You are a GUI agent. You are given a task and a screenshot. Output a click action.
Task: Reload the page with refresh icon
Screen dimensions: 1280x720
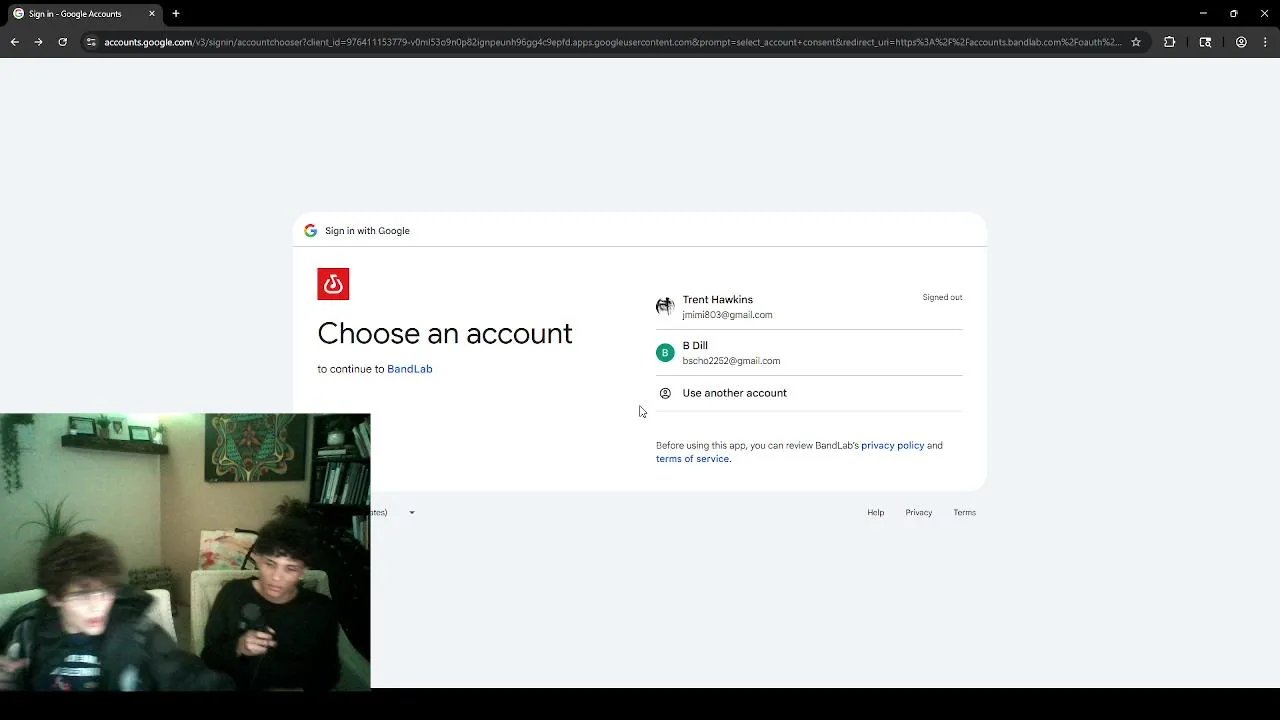pyautogui.click(x=62, y=42)
